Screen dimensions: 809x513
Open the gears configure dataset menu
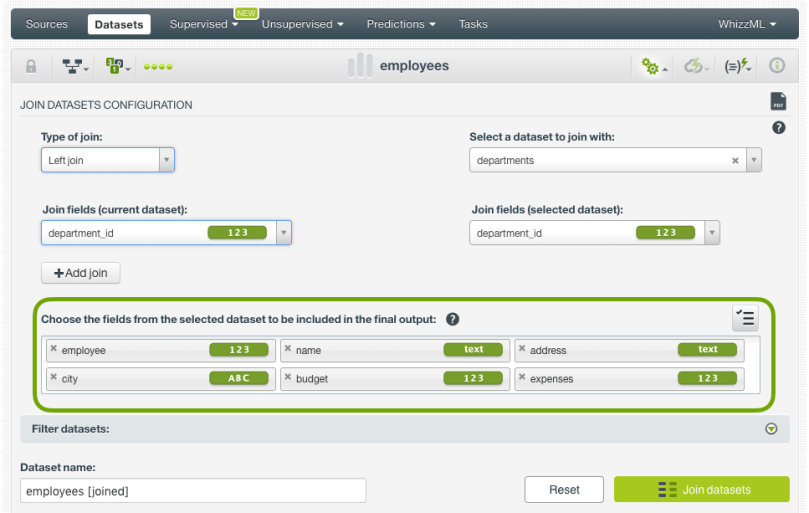[654, 66]
